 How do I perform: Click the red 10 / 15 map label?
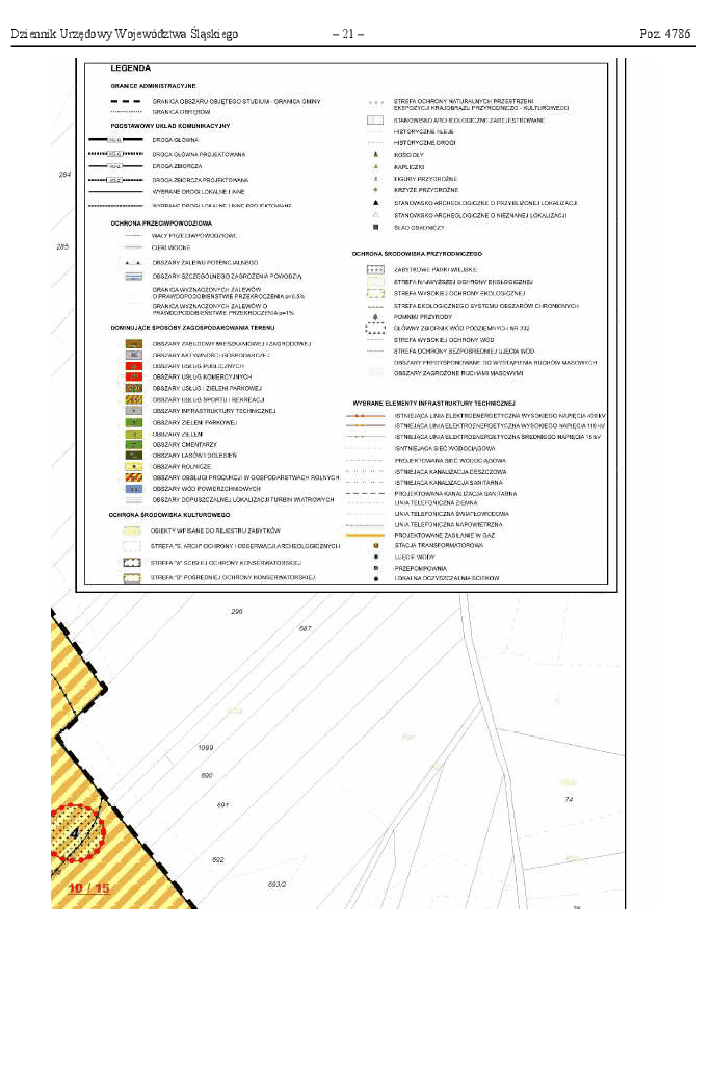[89, 888]
